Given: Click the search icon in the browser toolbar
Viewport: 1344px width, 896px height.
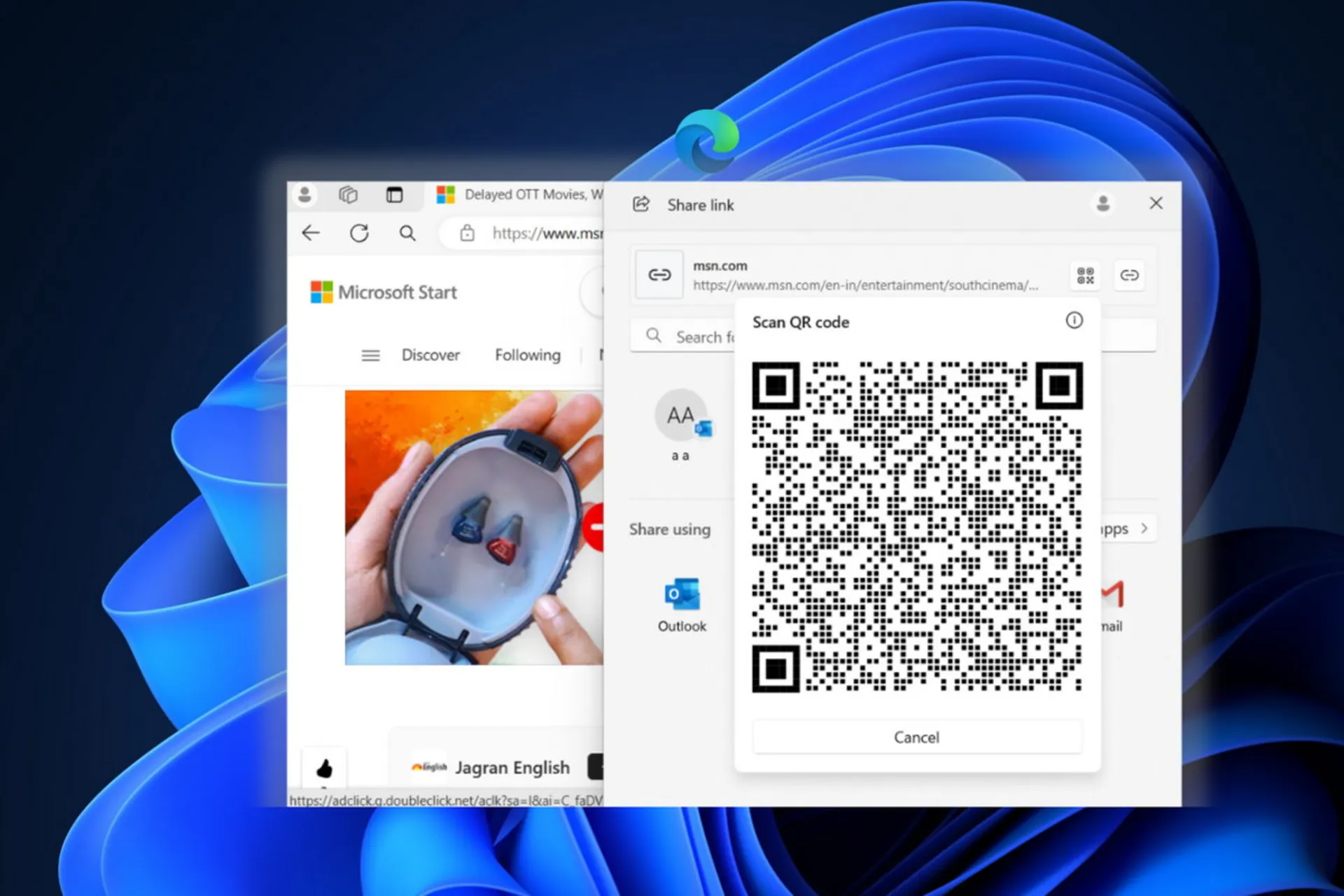Looking at the screenshot, I should click(x=407, y=233).
